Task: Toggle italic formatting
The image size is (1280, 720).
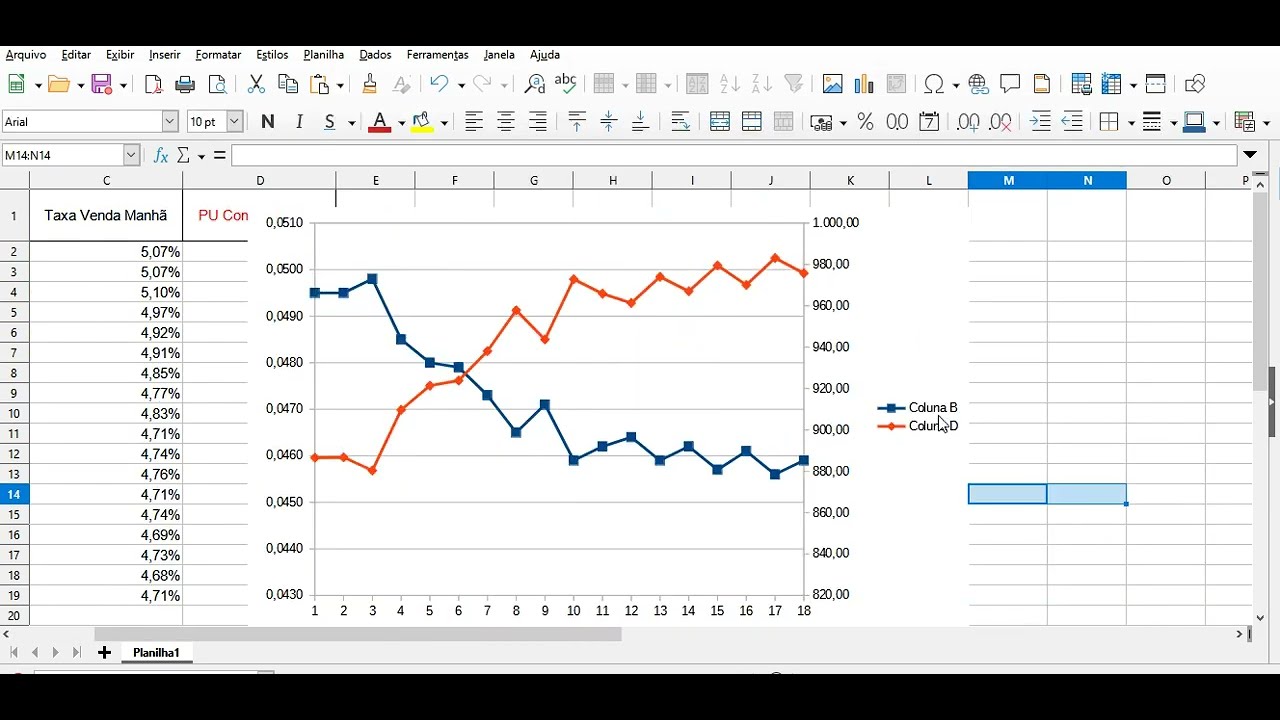Action: pos(299,122)
